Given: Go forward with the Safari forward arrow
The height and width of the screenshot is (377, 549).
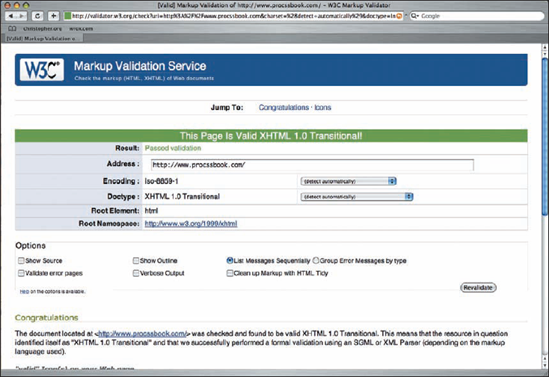Looking at the screenshot, I should (21, 16).
